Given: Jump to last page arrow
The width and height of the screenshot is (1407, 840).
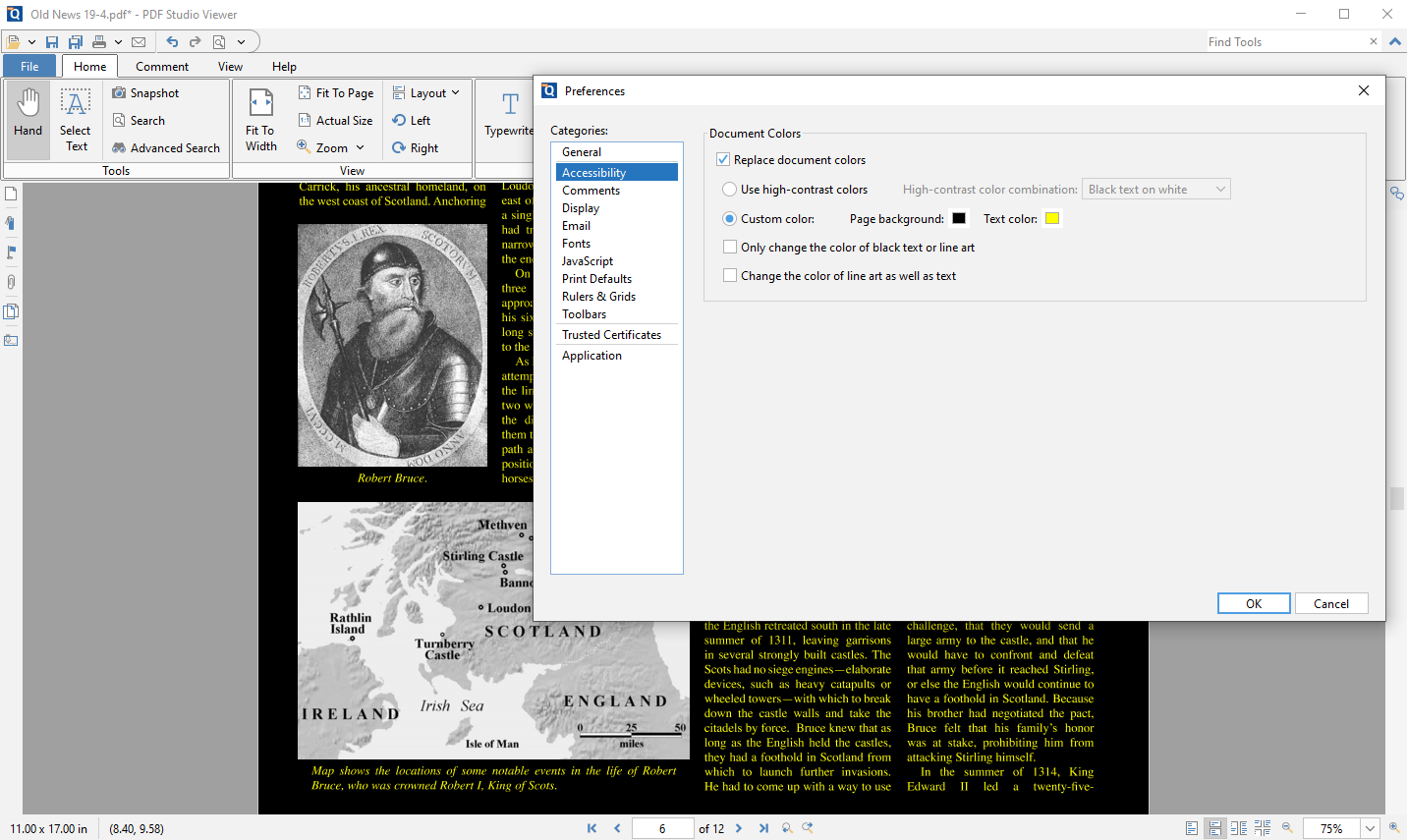Looking at the screenshot, I should [763, 828].
